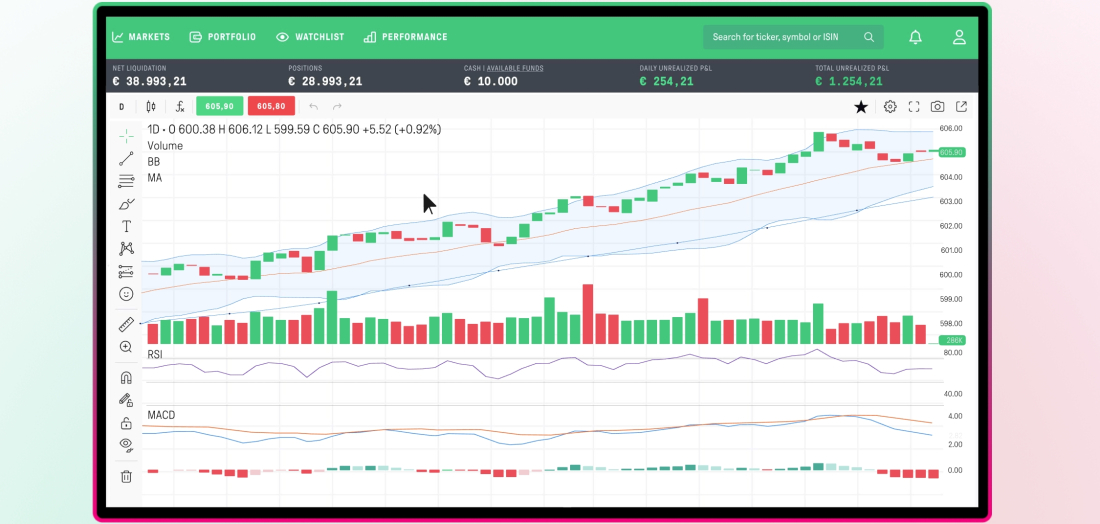This screenshot has height=524, width=1100.
Task: Open notifications bell
Action: point(915,37)
